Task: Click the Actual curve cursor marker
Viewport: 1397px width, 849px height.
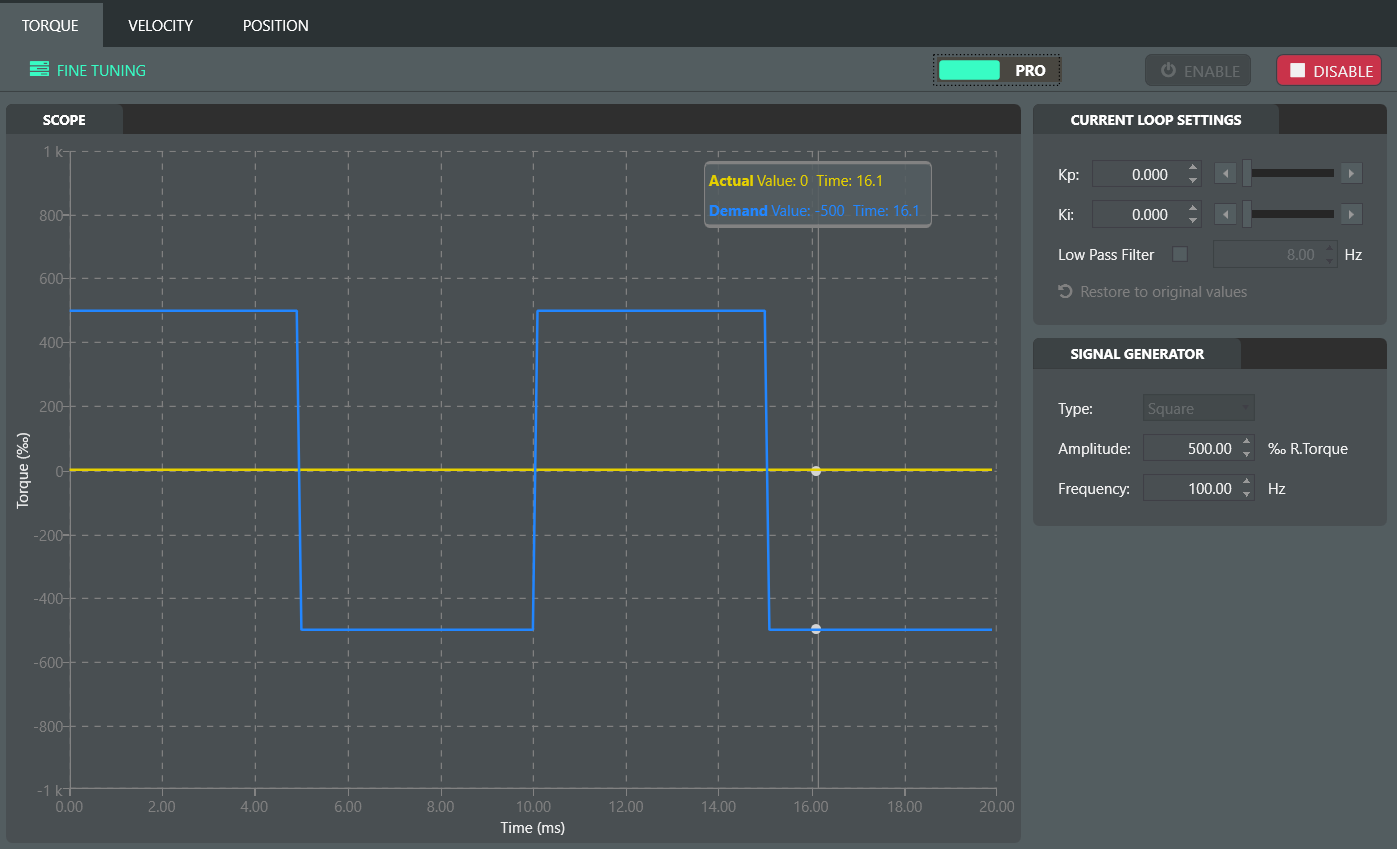Action: pyautogui.click(x=816, y=470)
